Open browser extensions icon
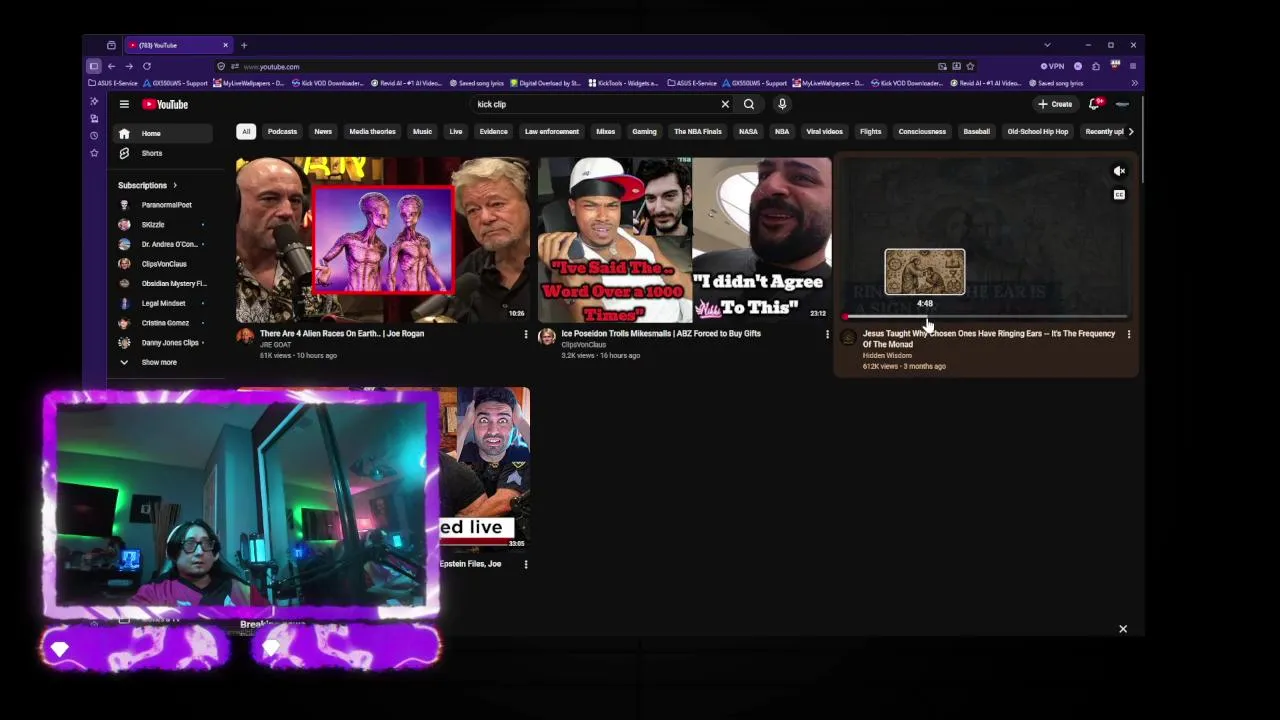1280x720 pixels. click(x=1096, y=66)
